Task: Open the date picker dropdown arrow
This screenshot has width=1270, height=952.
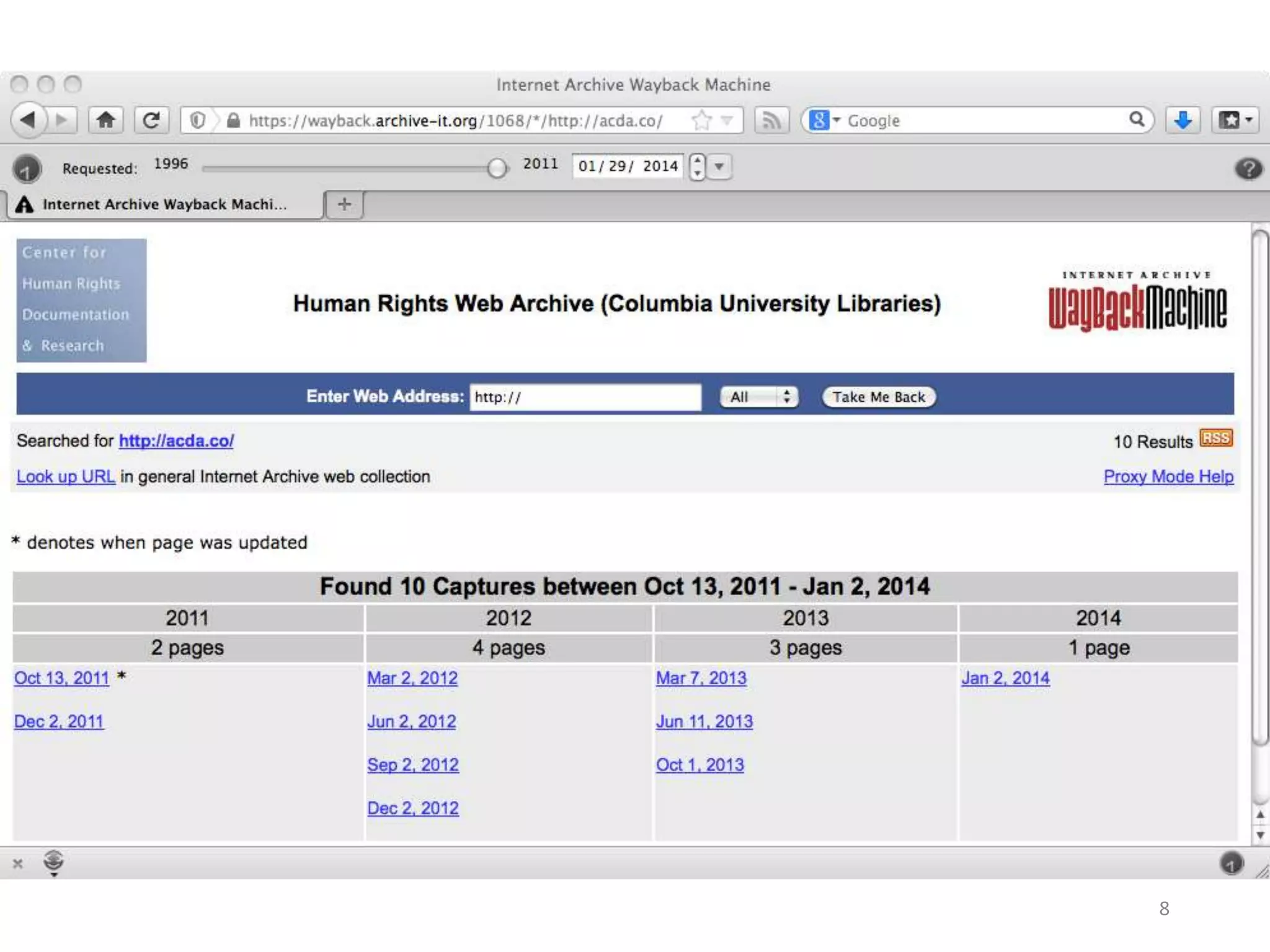Action: [x=719, y=166]
